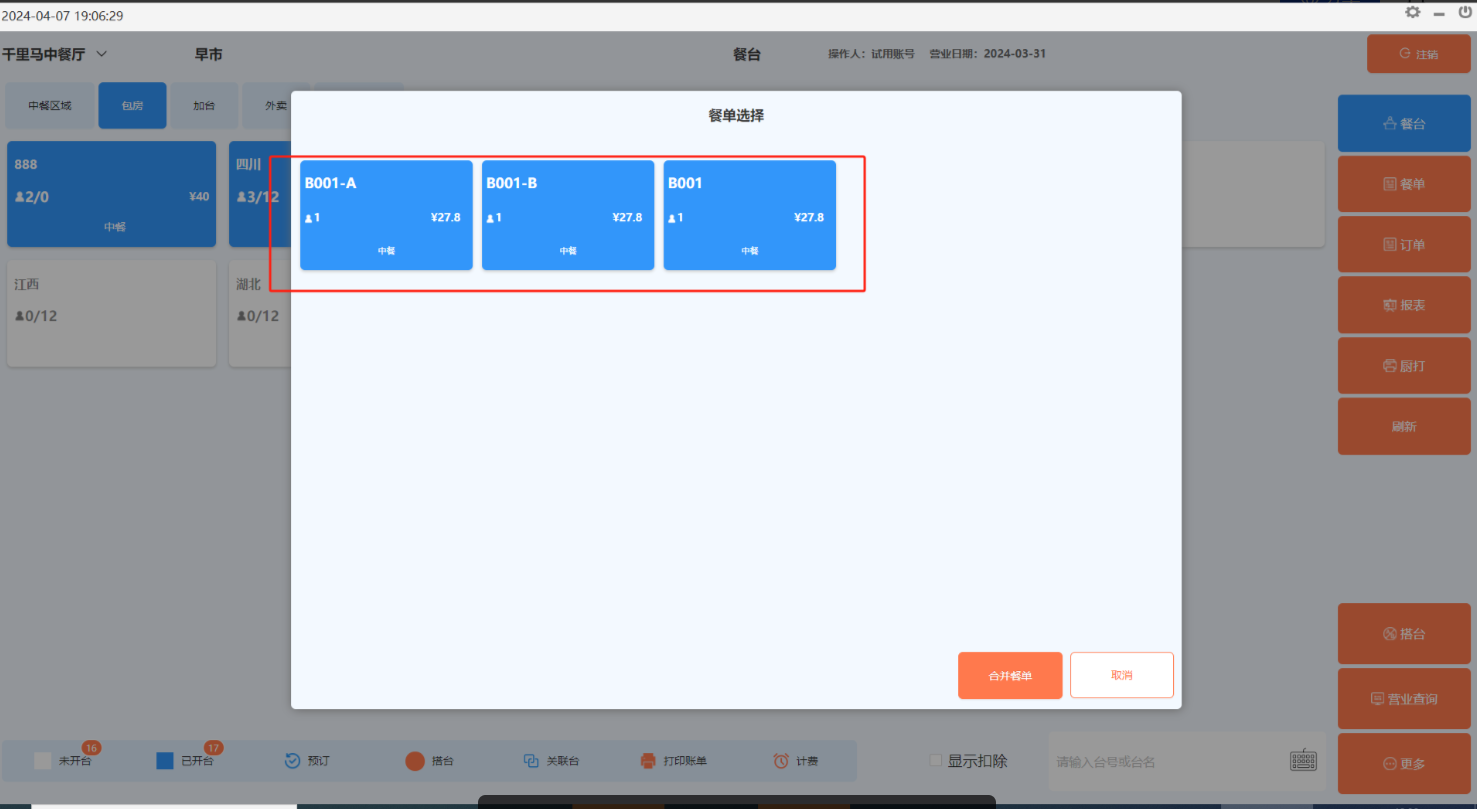Enable the 显示扣除 checkbox
The height and width of the screenshot is (809, 1477).
[x=936, y=760]
